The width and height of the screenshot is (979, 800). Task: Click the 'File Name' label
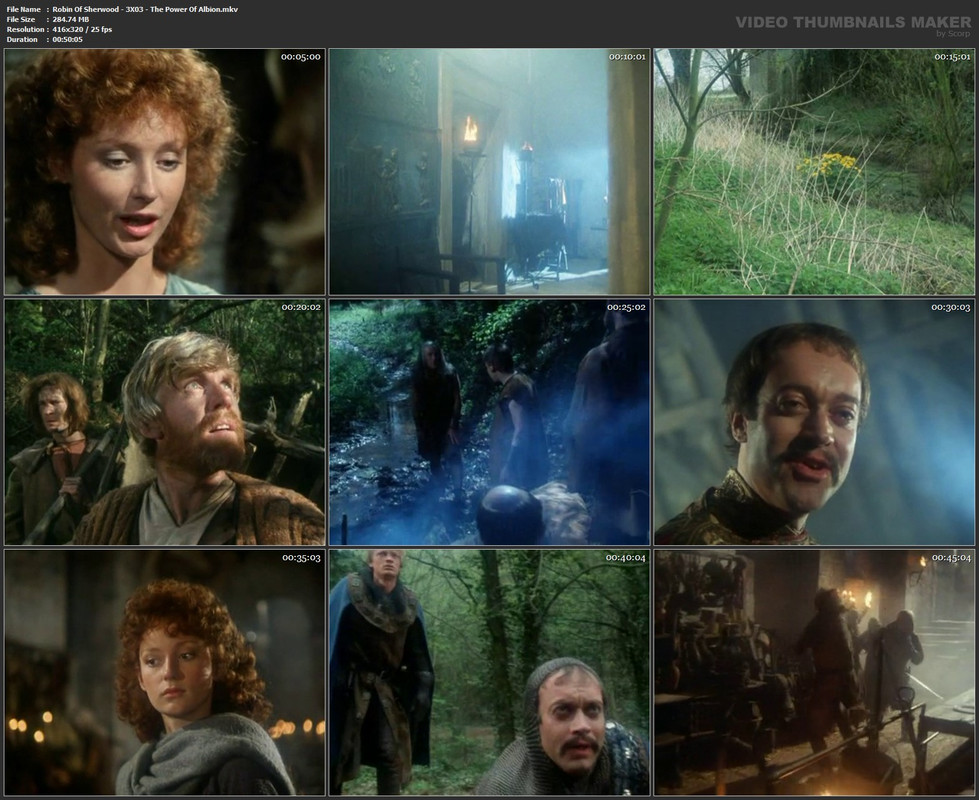click(24, 9)
